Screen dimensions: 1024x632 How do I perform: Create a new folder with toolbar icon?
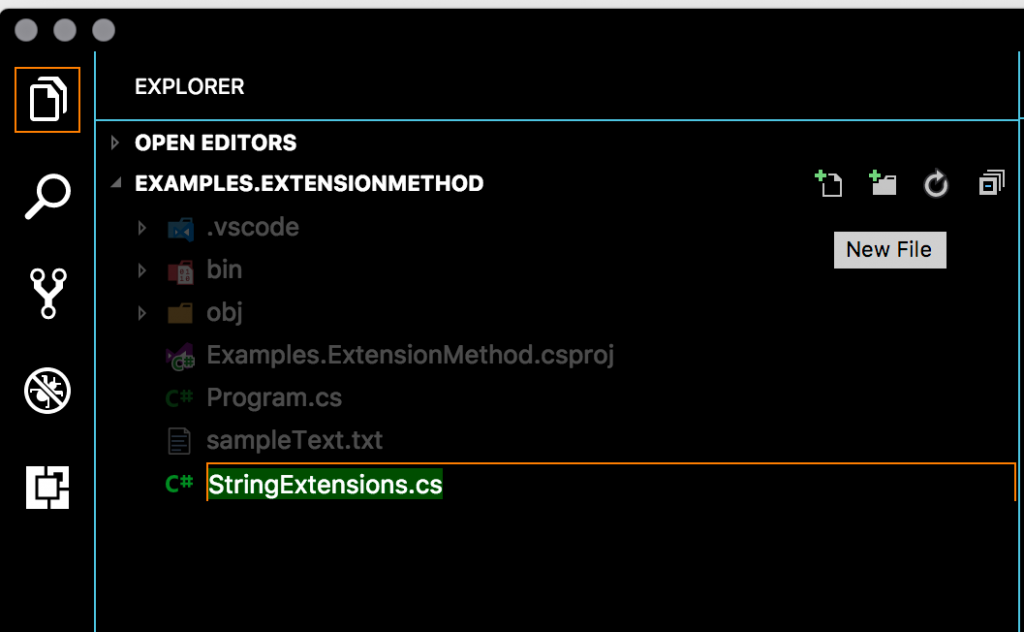[x=882, y=183]
